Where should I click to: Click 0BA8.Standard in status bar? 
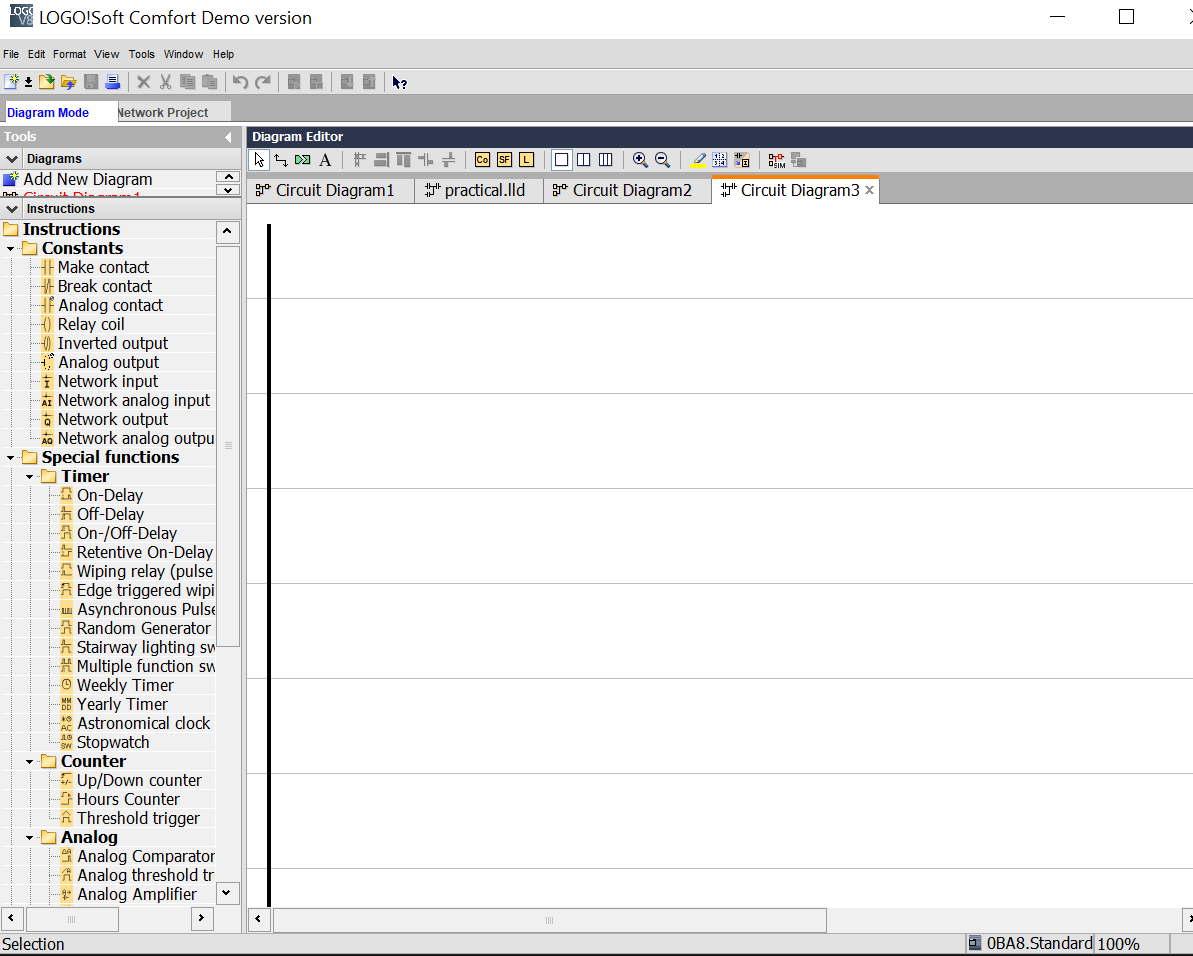click(1039, 944)
